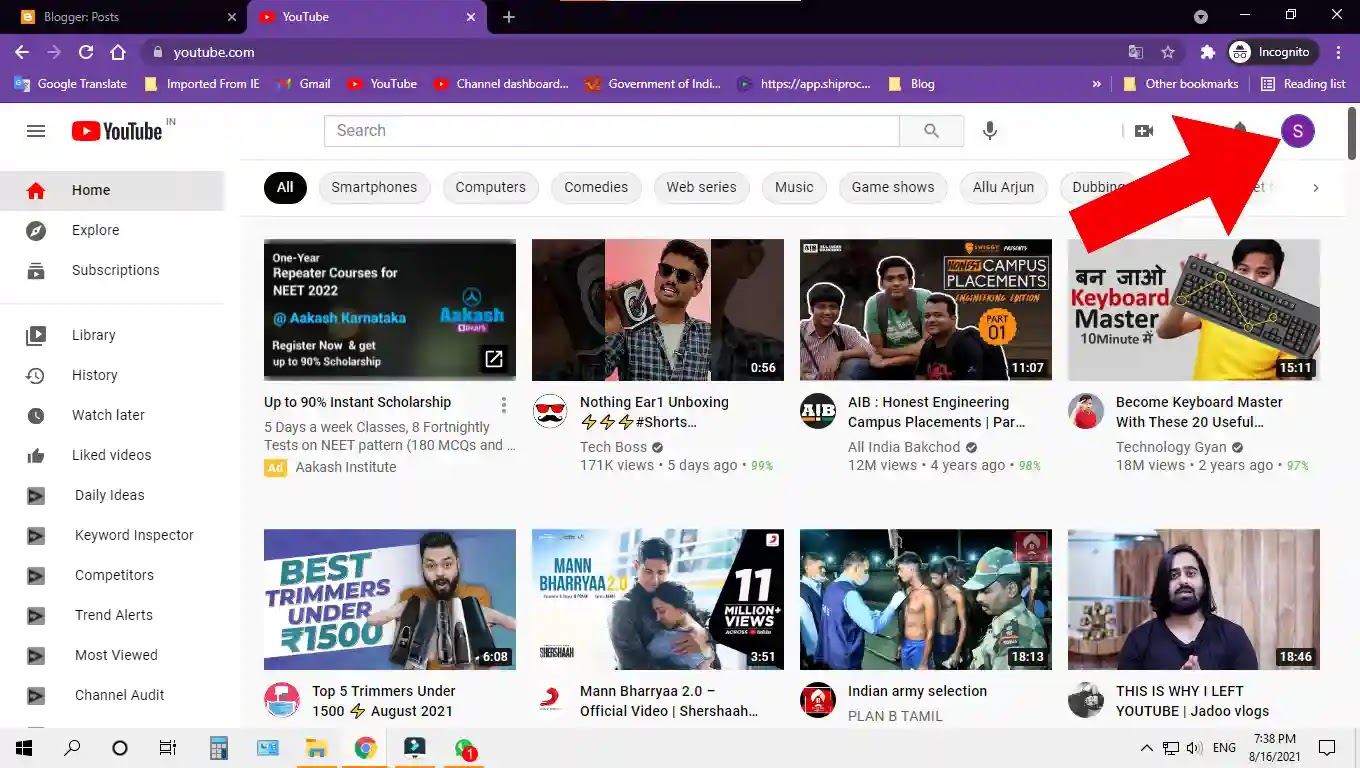
Task: Open options menu for Aakash ad
Action: click(x=504, y=405)
